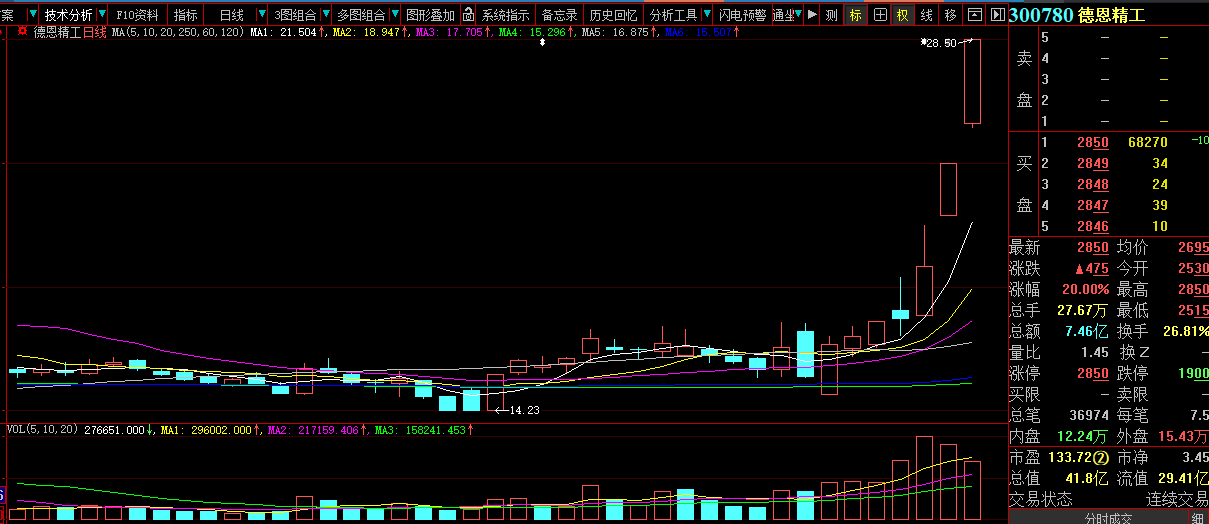Open the 日线 period dropdown arrow
Image resolution: width=1209 pixels, height=524 pixels.
coord(261,15)
